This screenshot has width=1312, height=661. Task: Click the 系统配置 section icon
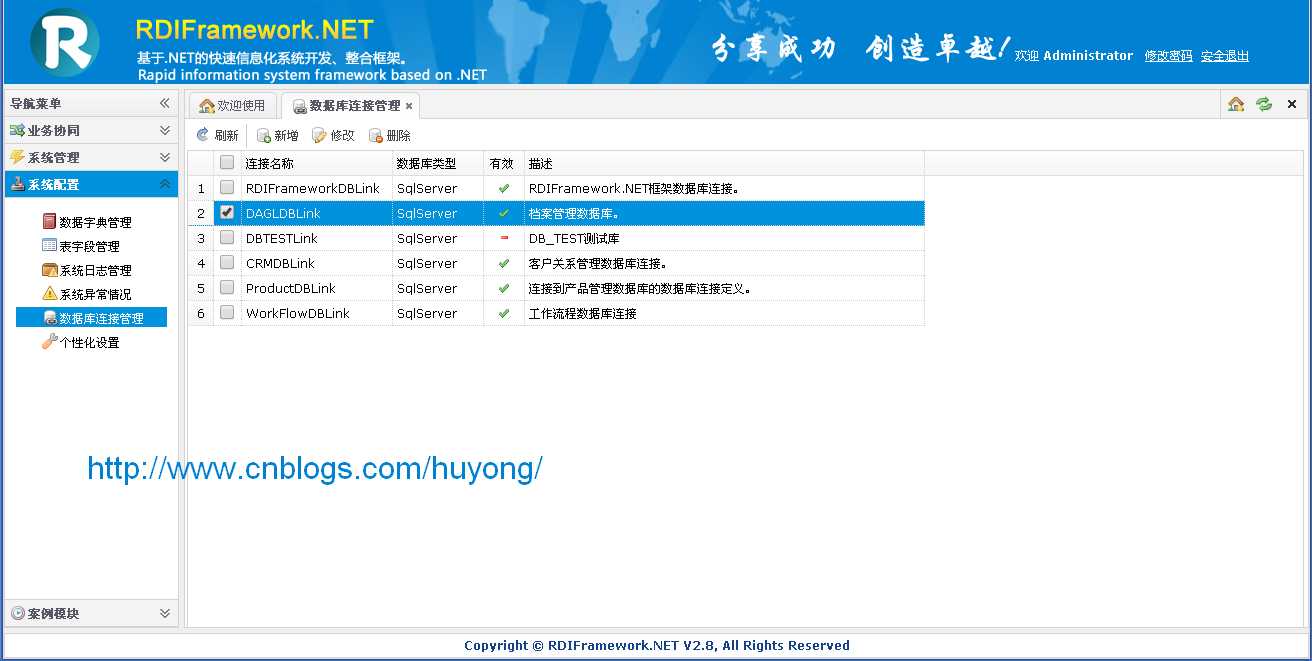[17, 184]
